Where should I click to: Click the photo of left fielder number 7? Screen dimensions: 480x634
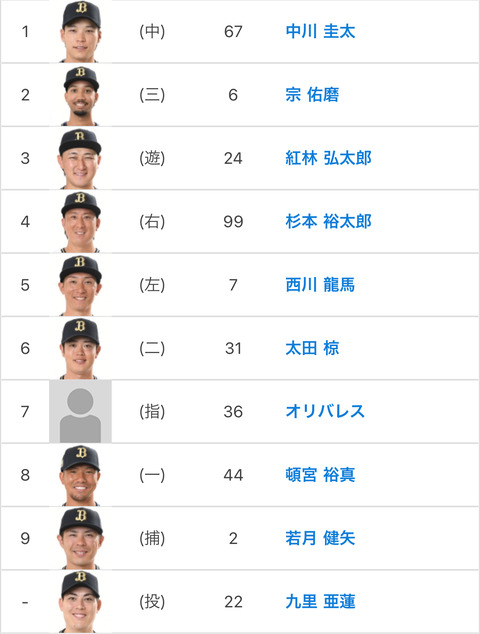pos(80,285)
